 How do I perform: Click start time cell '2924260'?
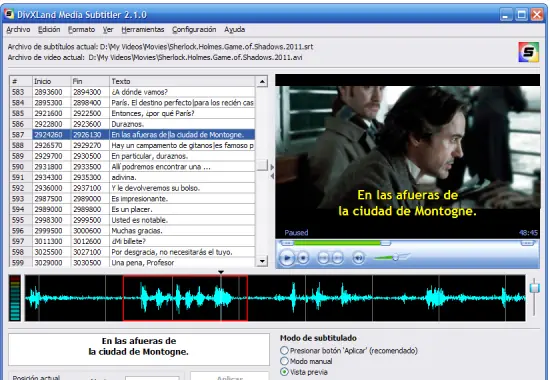(52, 135)
